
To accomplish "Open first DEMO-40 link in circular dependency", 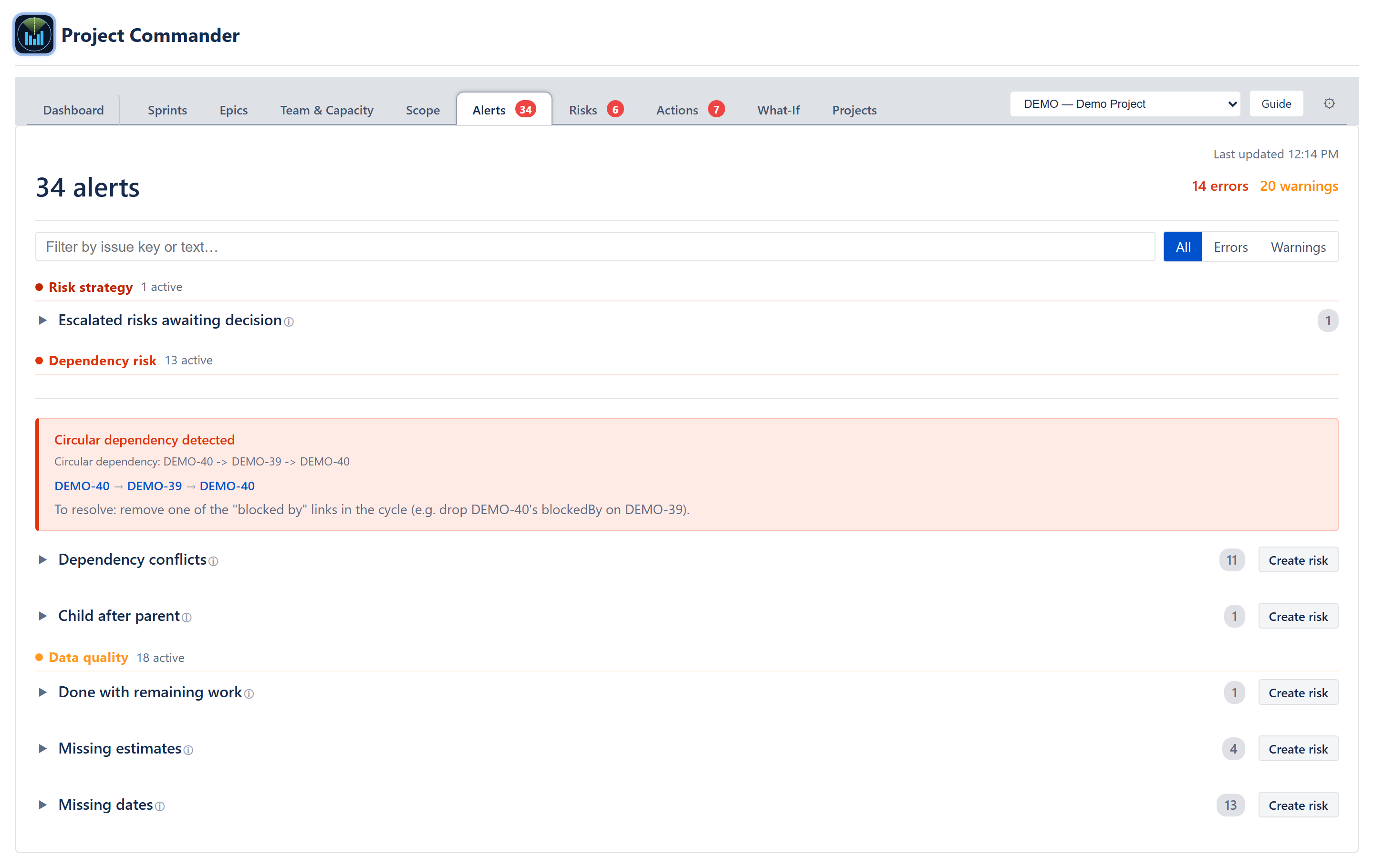I will 82,486.
